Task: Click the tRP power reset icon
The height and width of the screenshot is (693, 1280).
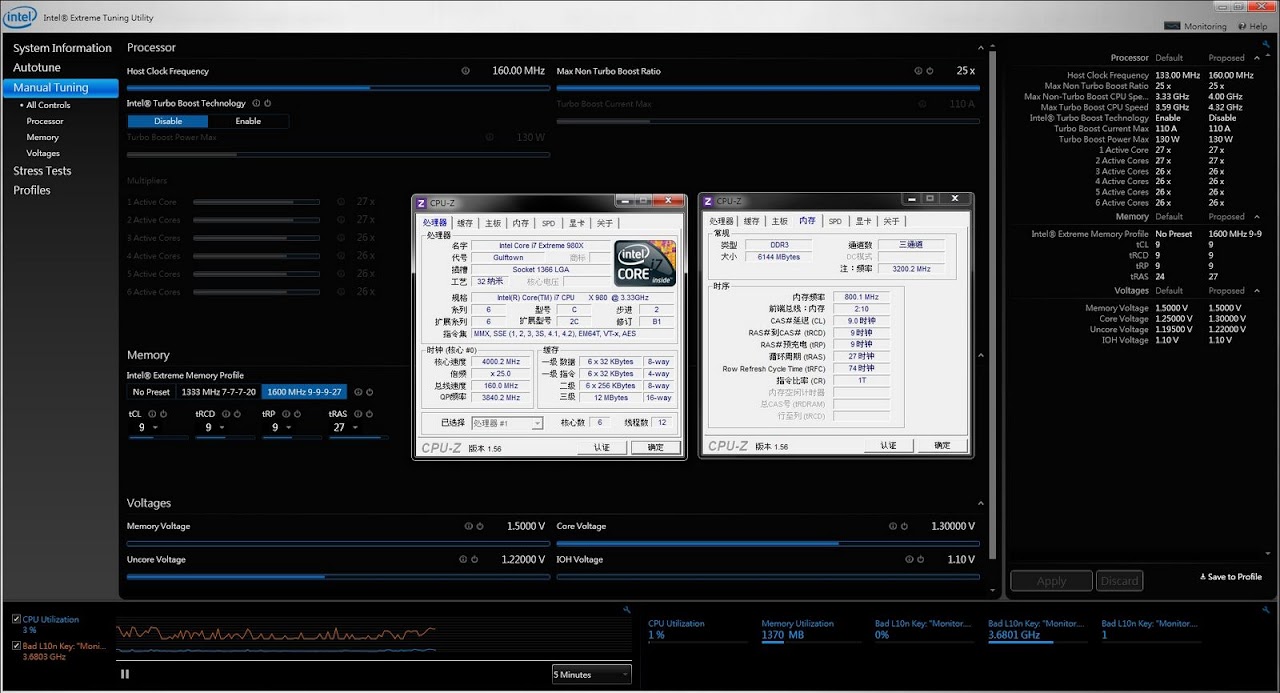Action: pyautogui.click(x=298, y=413)
